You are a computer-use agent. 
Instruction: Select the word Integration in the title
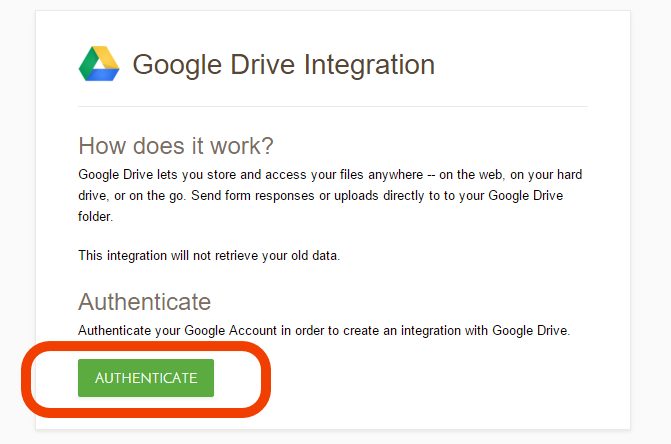pyautogui.click(x=369, y=65)
